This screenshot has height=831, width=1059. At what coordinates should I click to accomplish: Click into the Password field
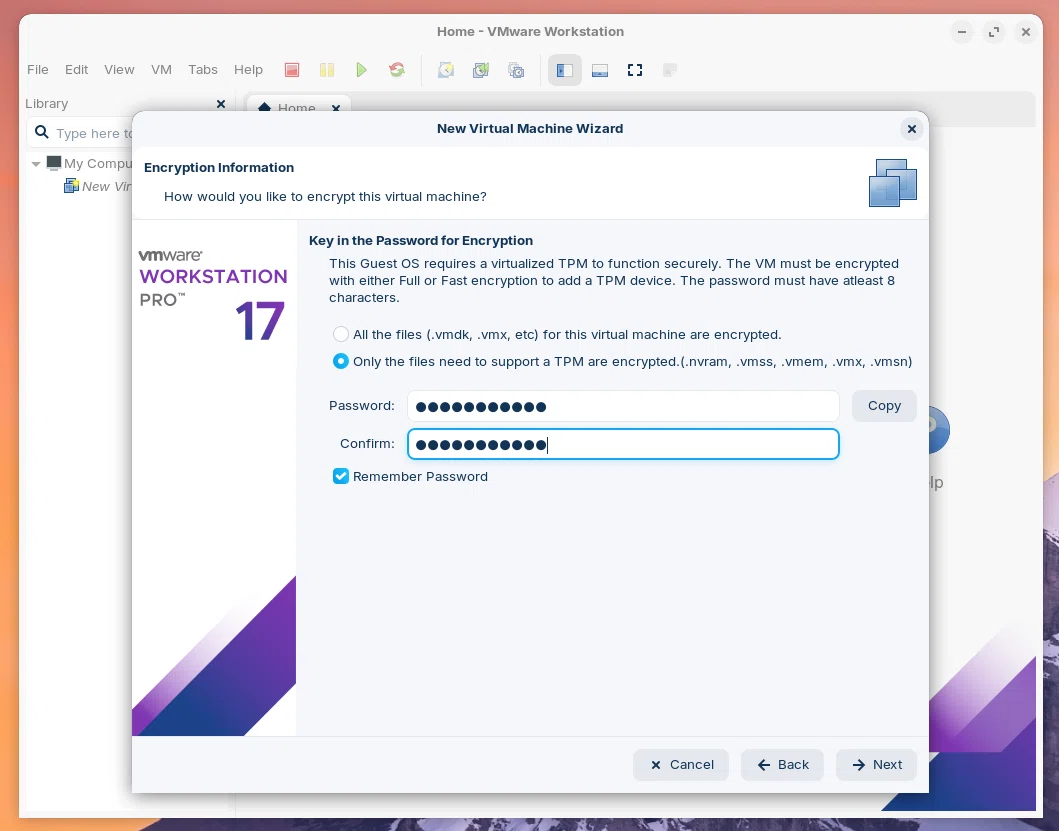tap(623, 406)
